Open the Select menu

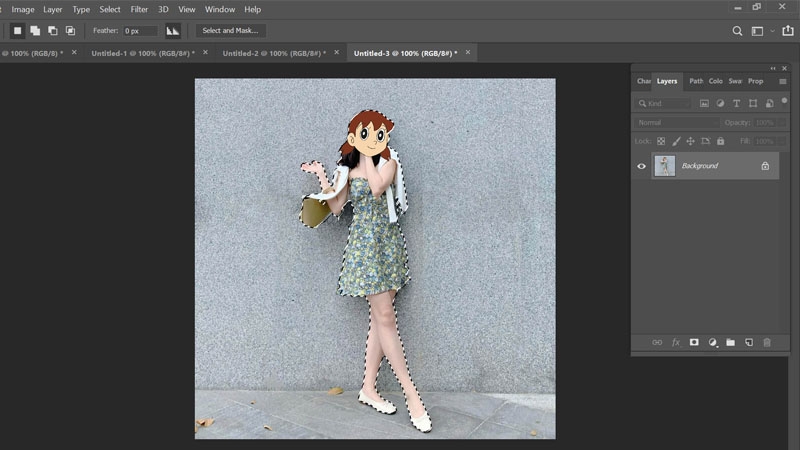[110, 9]
